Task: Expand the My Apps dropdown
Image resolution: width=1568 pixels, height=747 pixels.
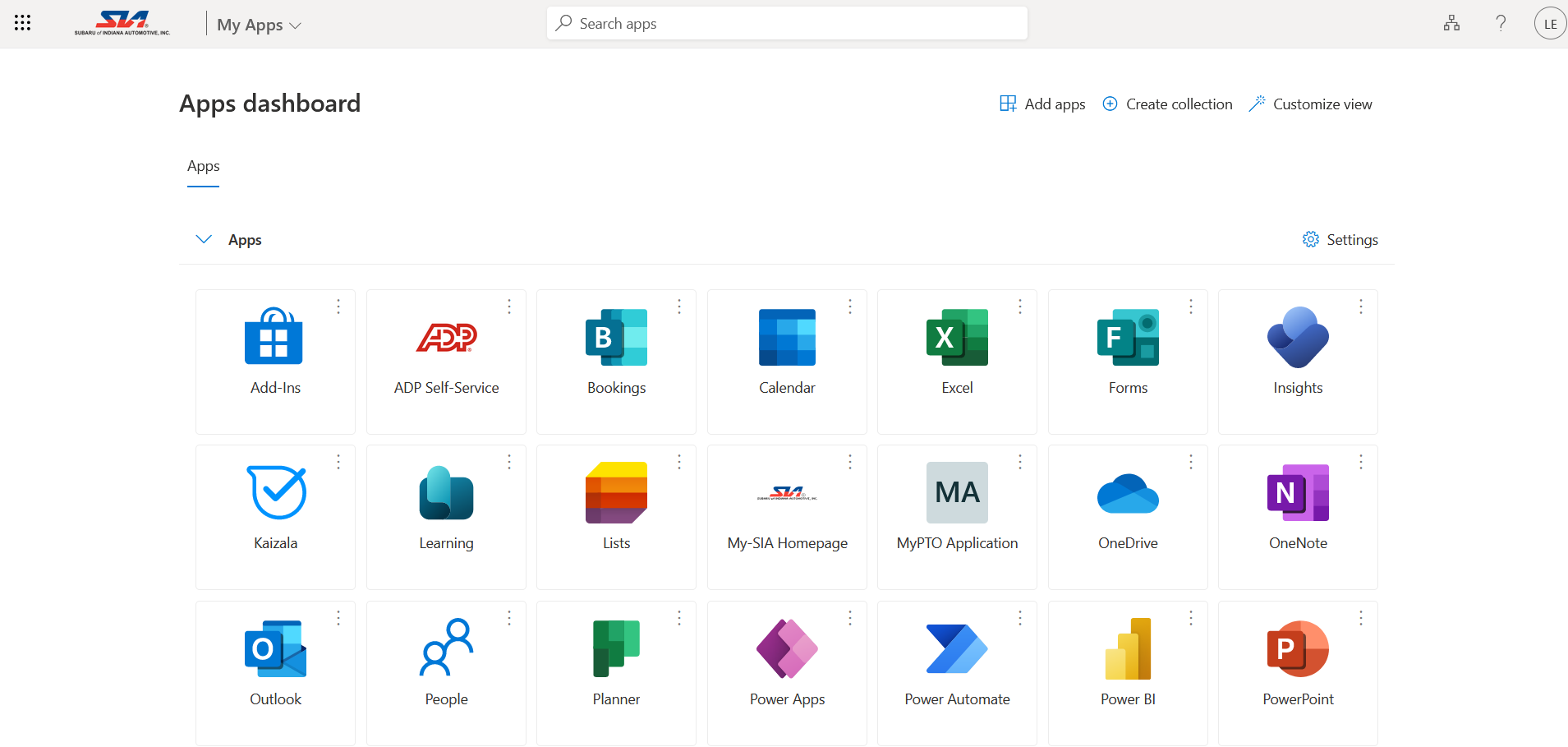Action: click(x=259, y=25)
